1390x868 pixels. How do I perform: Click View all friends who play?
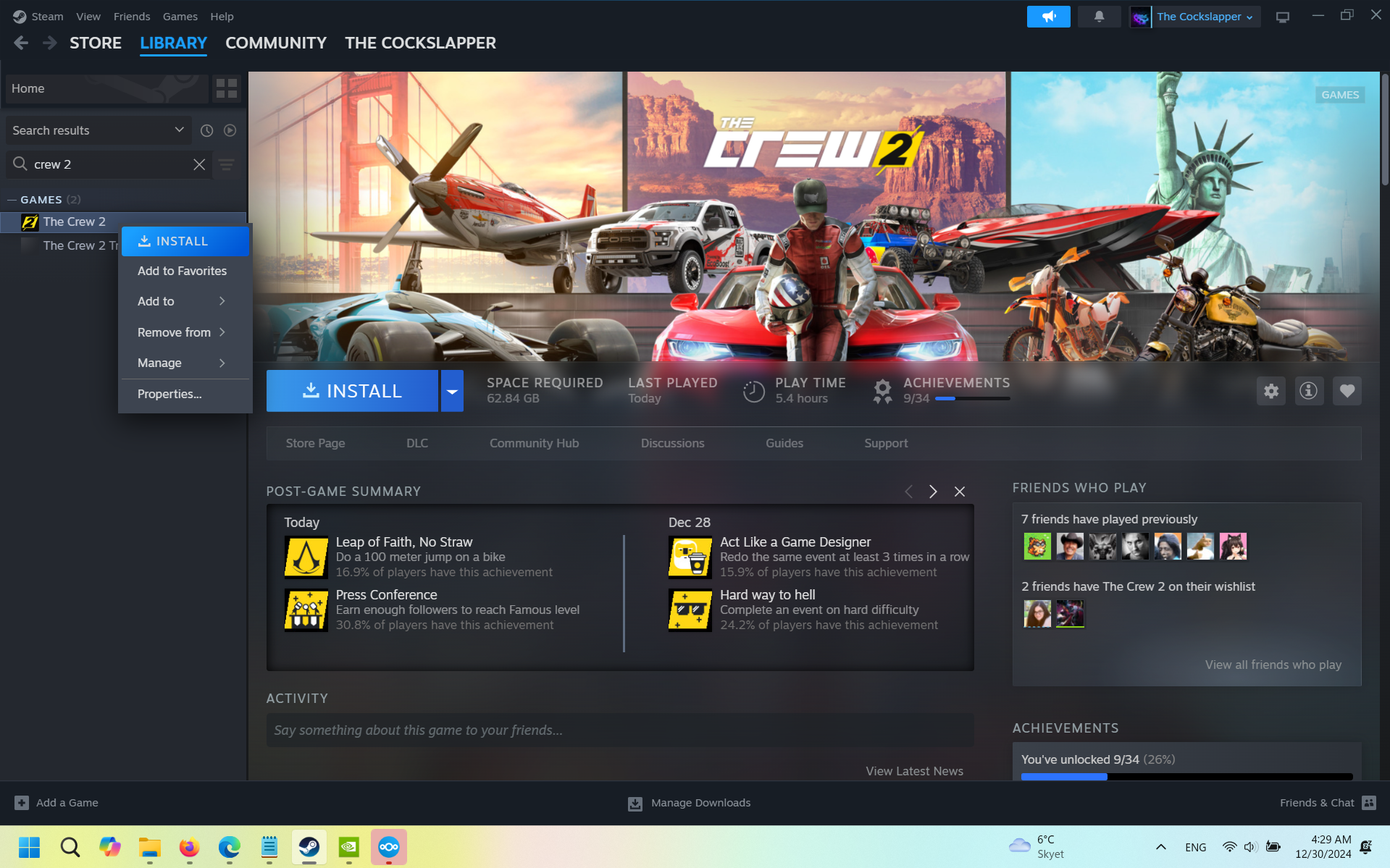point(1273,665)
